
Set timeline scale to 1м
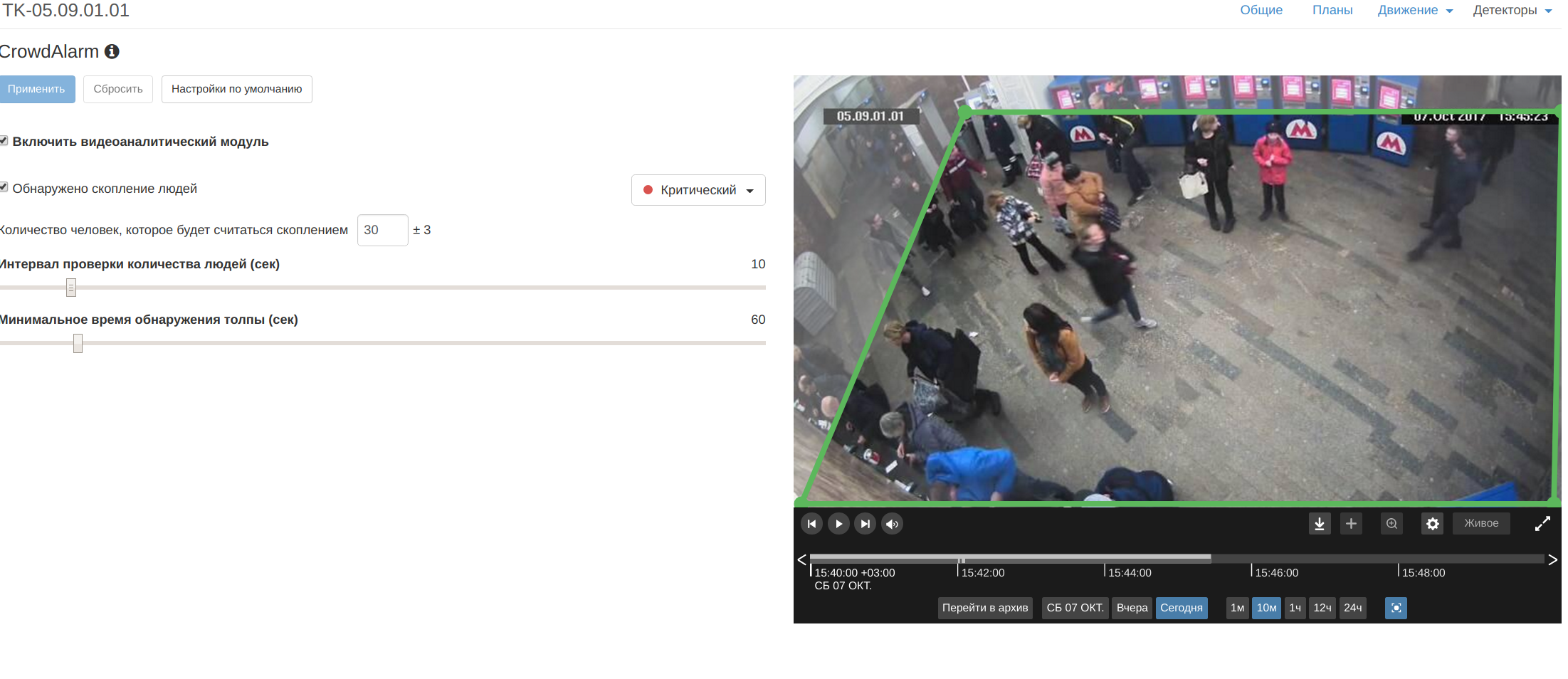click(1238, 608)
